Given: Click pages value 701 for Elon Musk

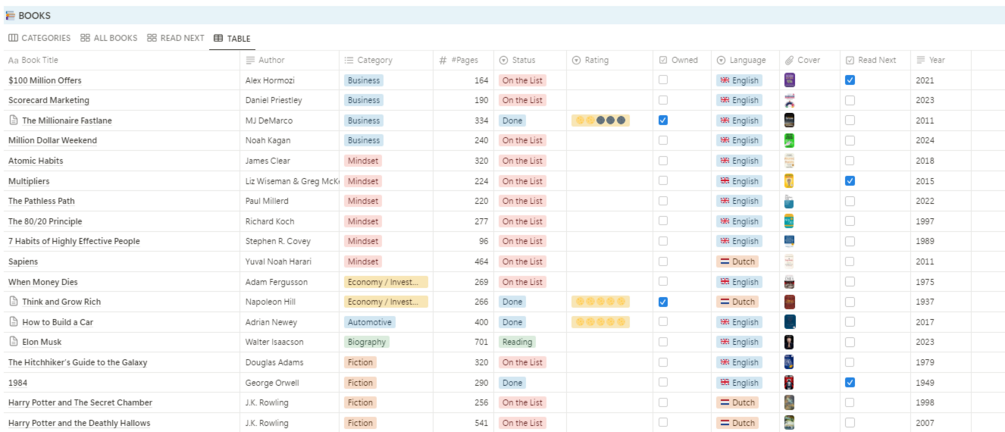Looking at the screenshot, I should (481, 342).
